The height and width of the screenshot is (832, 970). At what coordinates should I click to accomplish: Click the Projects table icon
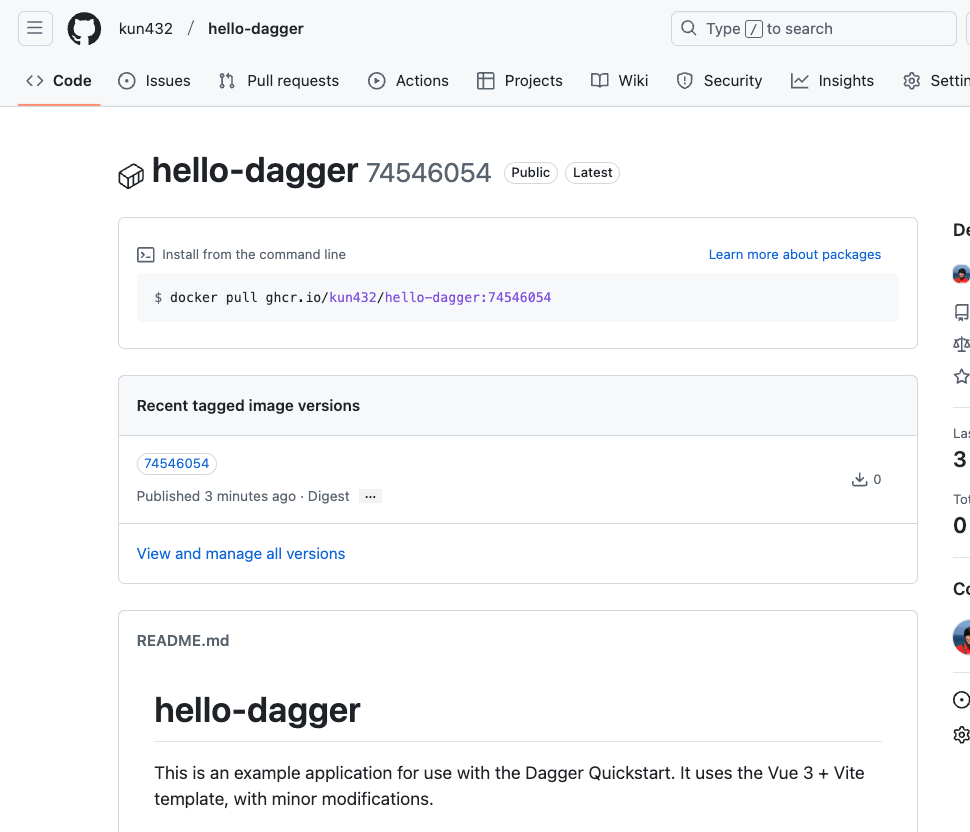point(486,81)
